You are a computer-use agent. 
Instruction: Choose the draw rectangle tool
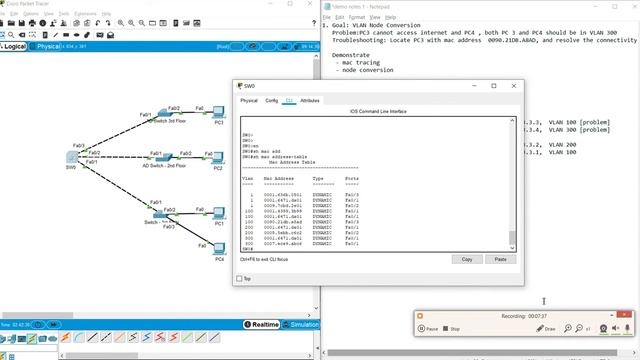click(x=66, y=35)
